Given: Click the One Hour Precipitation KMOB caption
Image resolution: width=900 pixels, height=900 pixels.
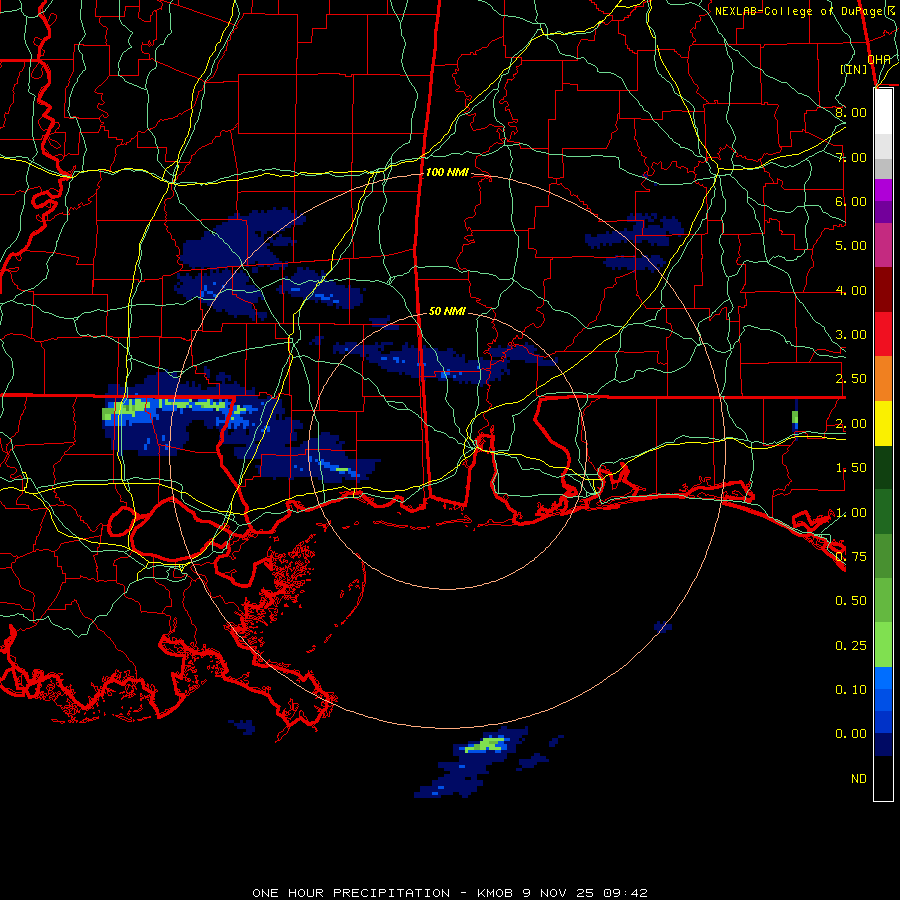Looking at the screenshot, I should click(x=450, y=893).
